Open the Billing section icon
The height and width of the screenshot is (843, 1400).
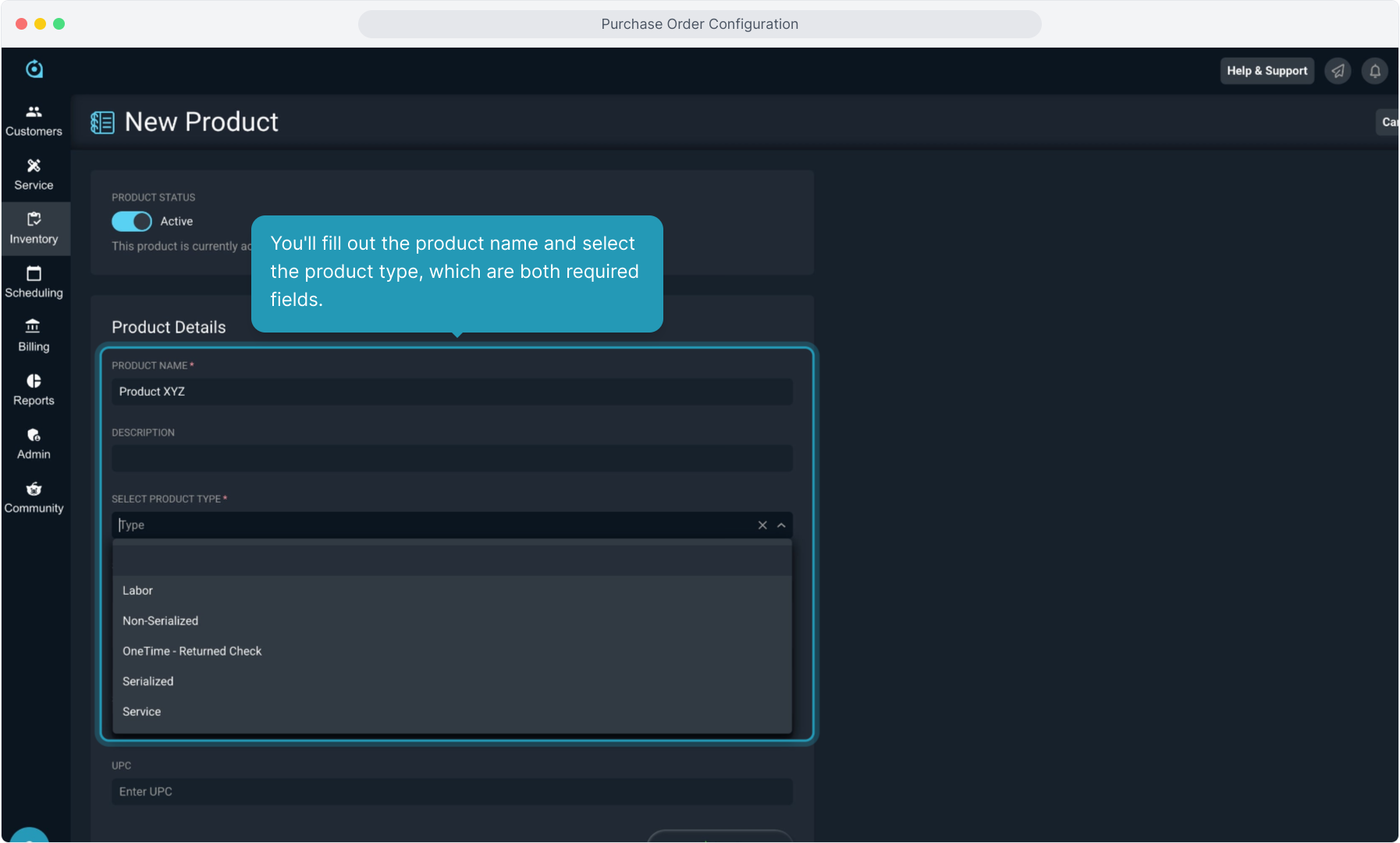(x=34, y=327)
